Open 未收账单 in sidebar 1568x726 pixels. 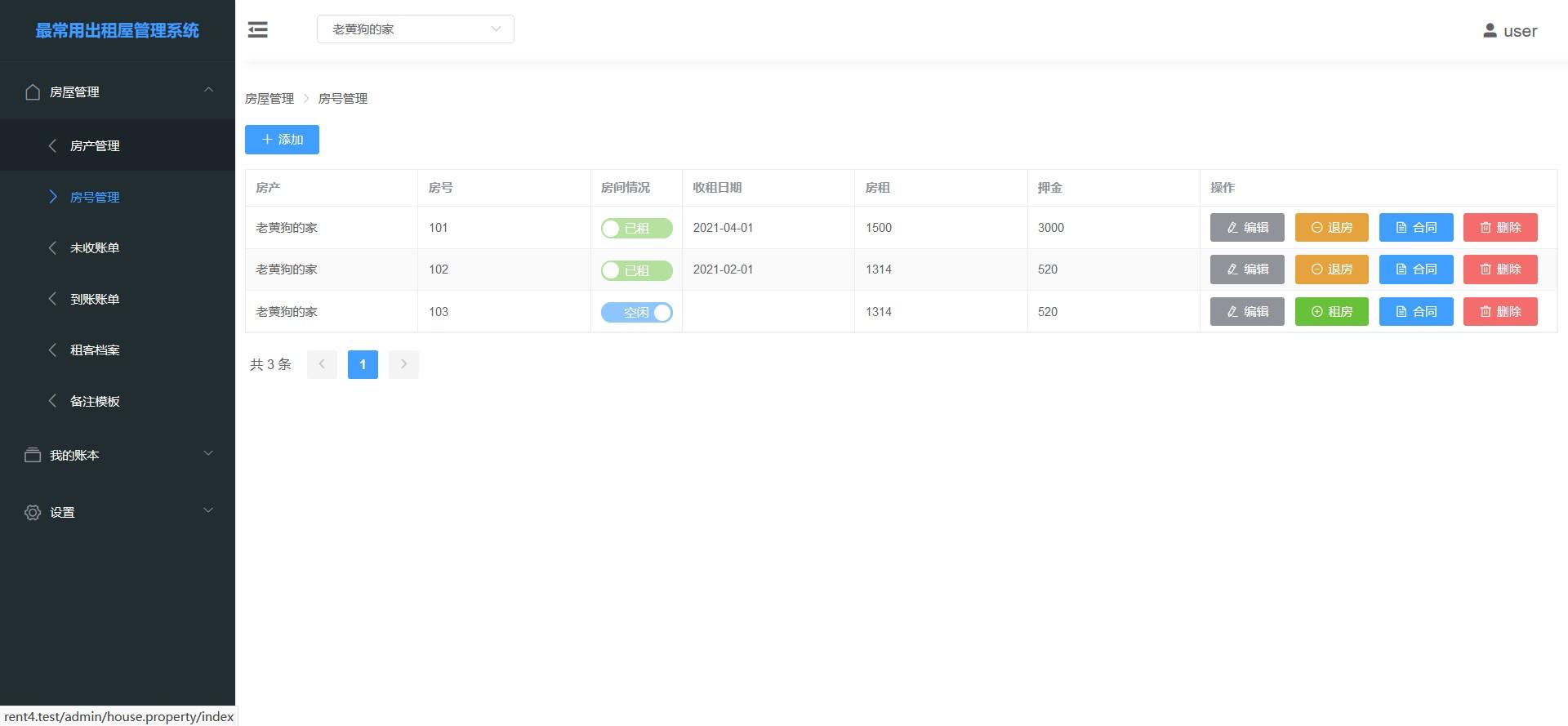pyautogui.click(x=118, y=247)
